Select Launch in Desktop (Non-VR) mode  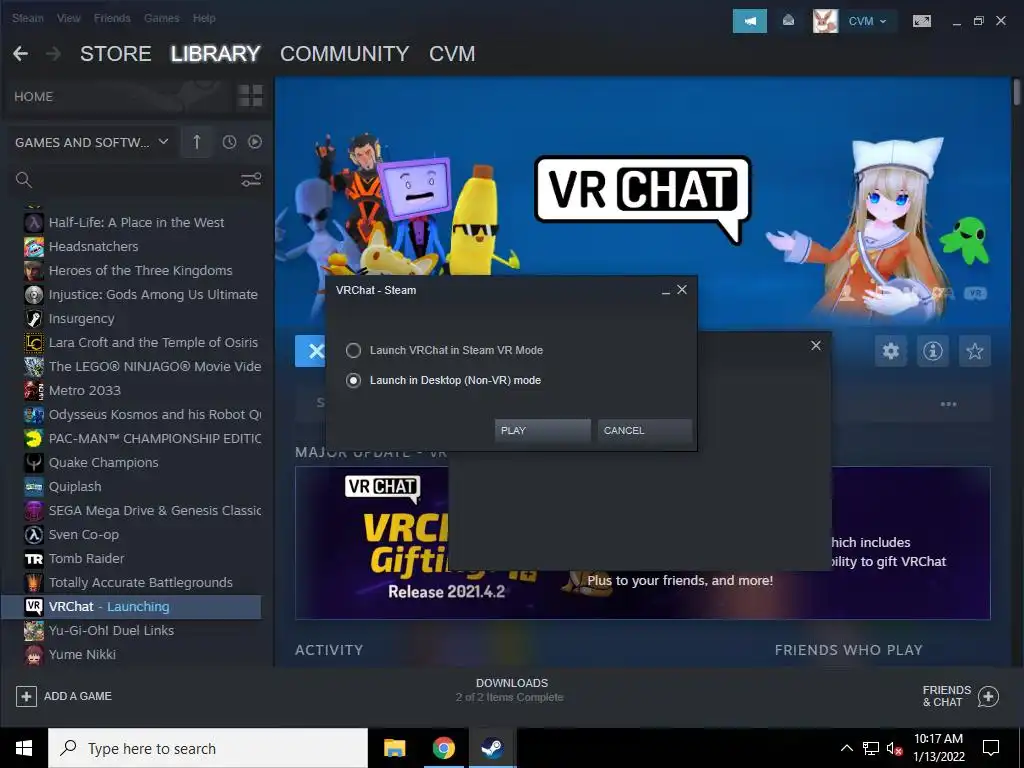click(443, 380)
